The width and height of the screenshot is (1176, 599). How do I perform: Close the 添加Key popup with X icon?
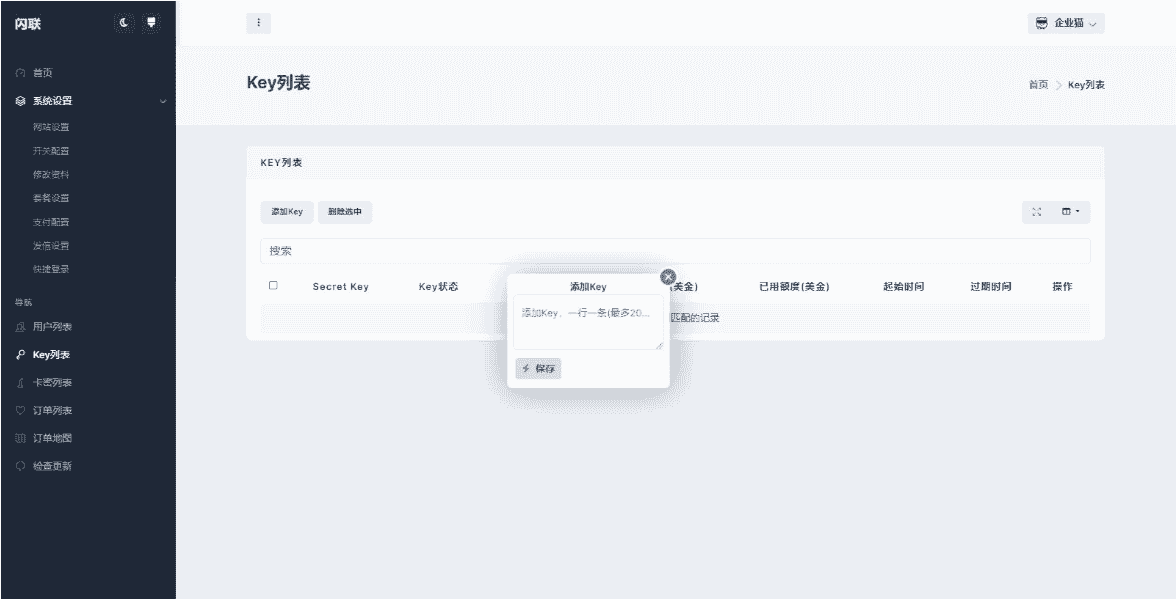[x=669, y=277]
